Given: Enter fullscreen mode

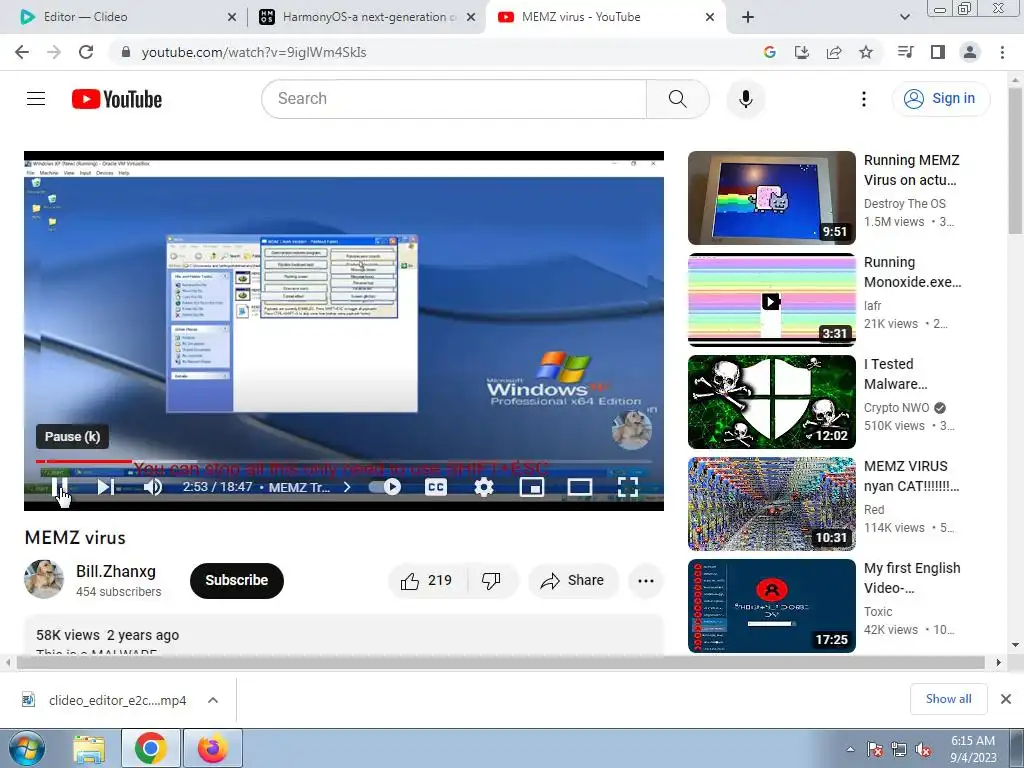Looking at the screenshot, I should [628, 487].
